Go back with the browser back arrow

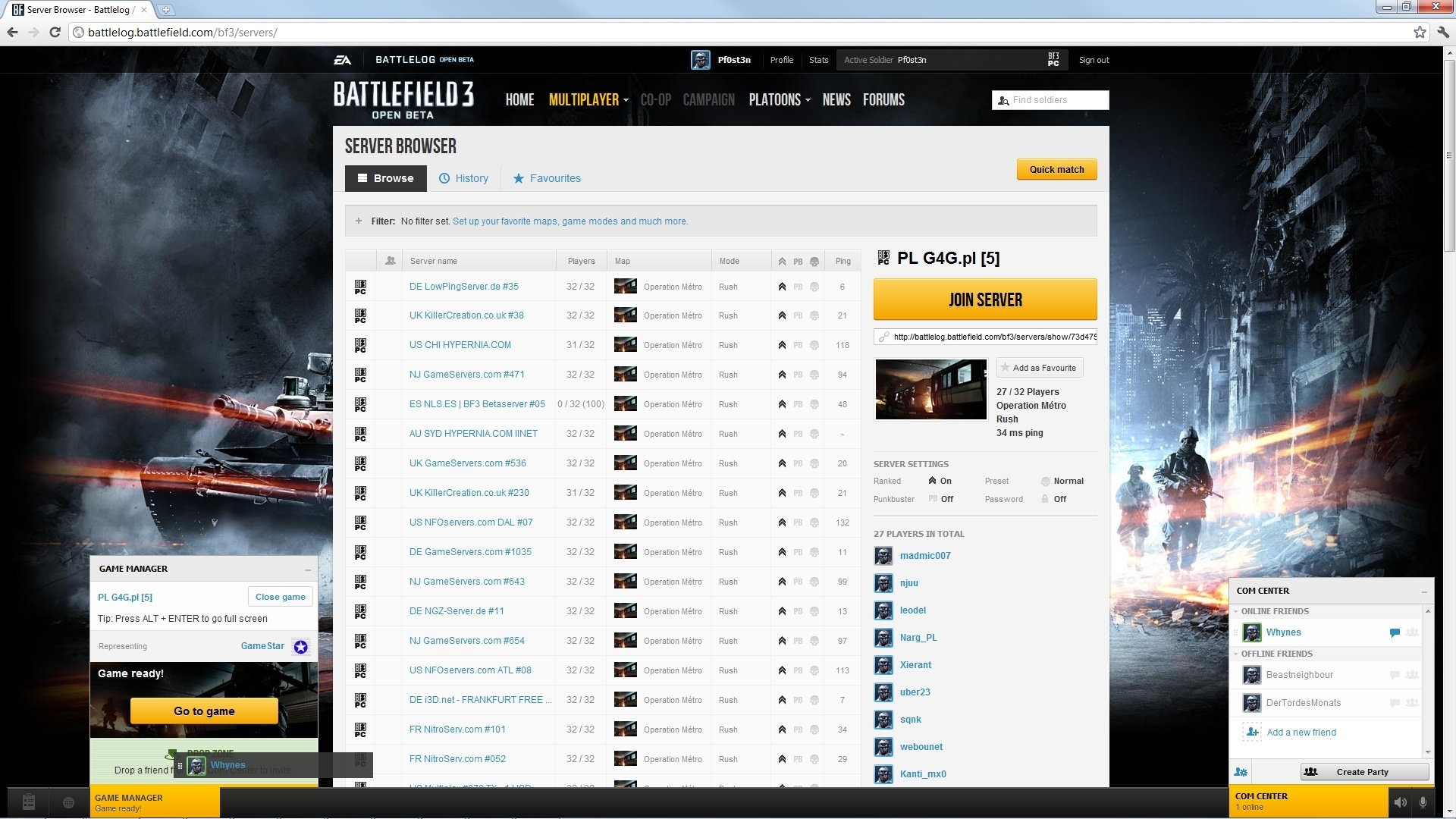click(x=12, y=32)
